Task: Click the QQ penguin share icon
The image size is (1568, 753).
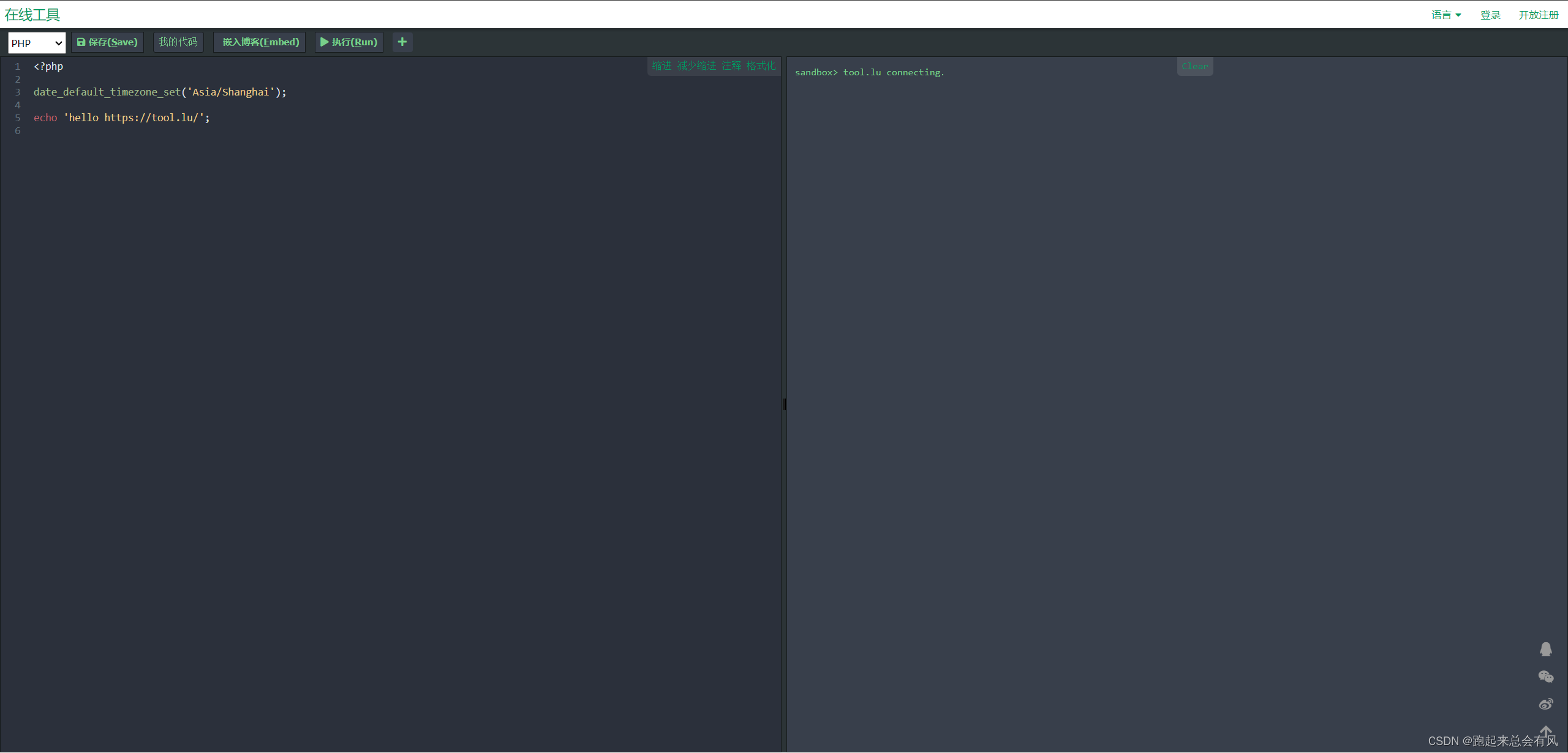Action: coord(1545,649)
